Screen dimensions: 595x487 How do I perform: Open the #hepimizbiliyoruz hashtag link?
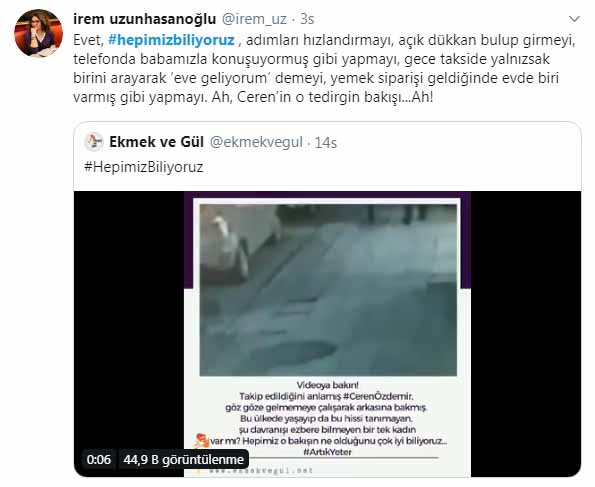click(x=171, y=40)
